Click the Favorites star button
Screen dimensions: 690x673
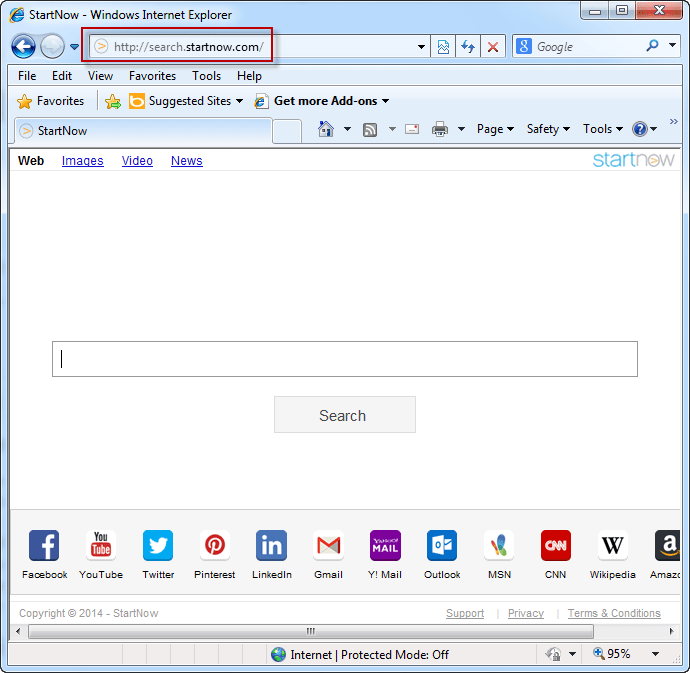(51, 101)
